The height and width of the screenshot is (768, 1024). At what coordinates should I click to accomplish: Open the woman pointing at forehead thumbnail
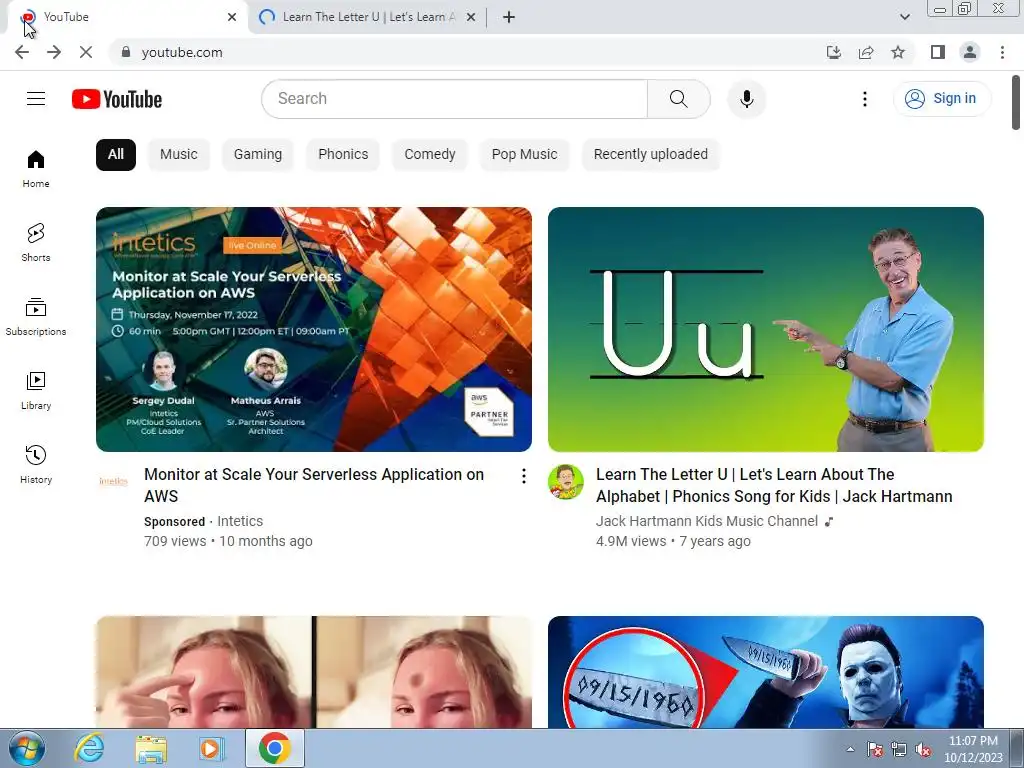point(313,672)
